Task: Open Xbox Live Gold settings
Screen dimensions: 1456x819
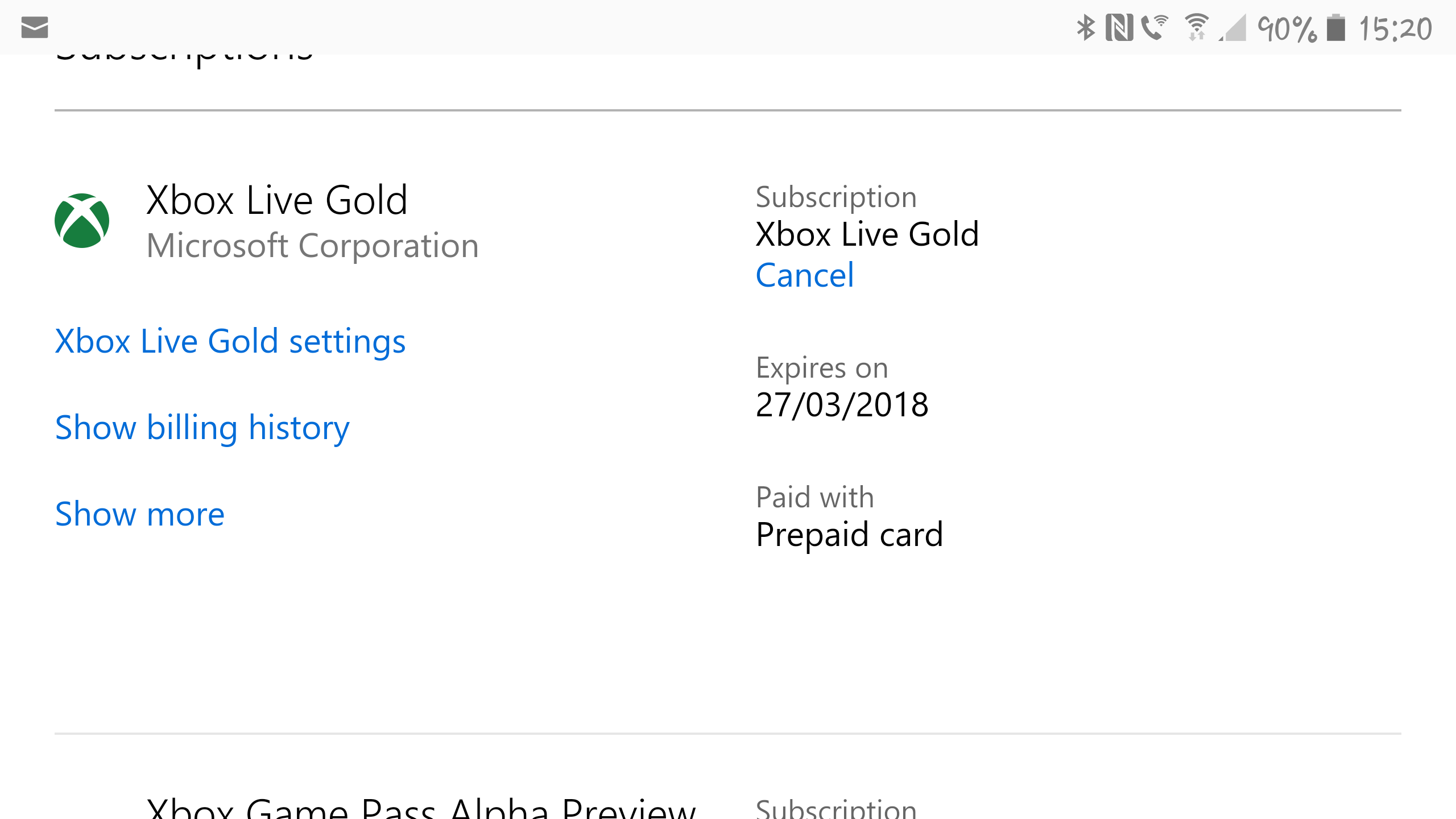Action: pos(230,340)
